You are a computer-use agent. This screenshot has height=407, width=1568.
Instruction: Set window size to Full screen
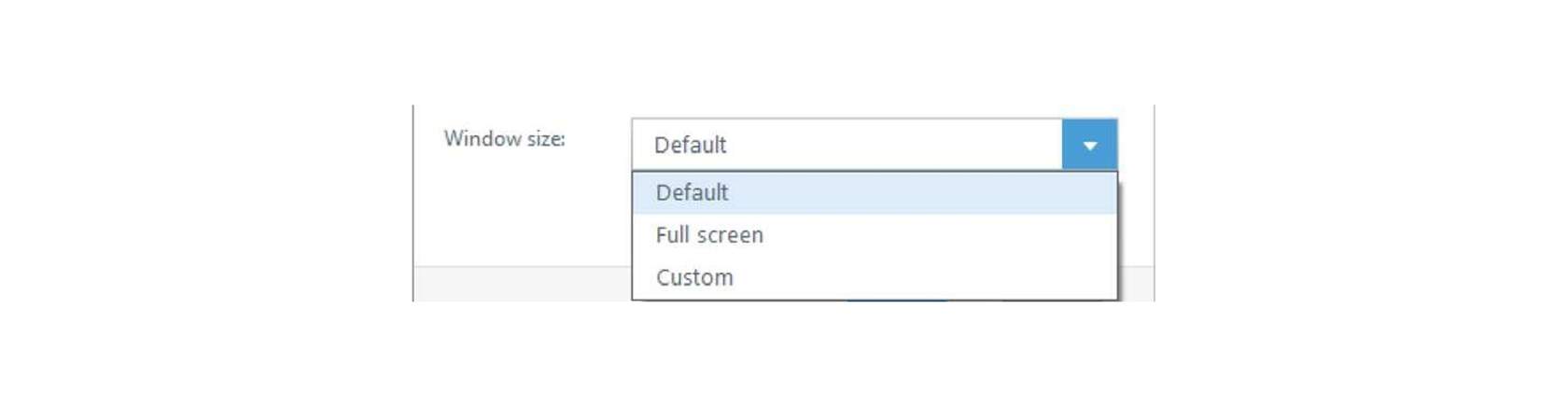pos(875,235)
